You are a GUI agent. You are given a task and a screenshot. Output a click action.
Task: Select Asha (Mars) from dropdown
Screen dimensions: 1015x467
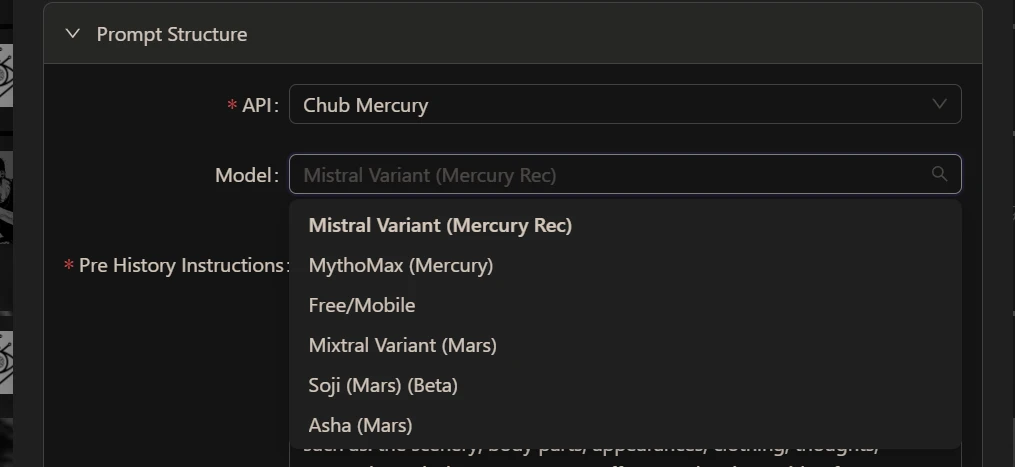(x=360, y=426)
